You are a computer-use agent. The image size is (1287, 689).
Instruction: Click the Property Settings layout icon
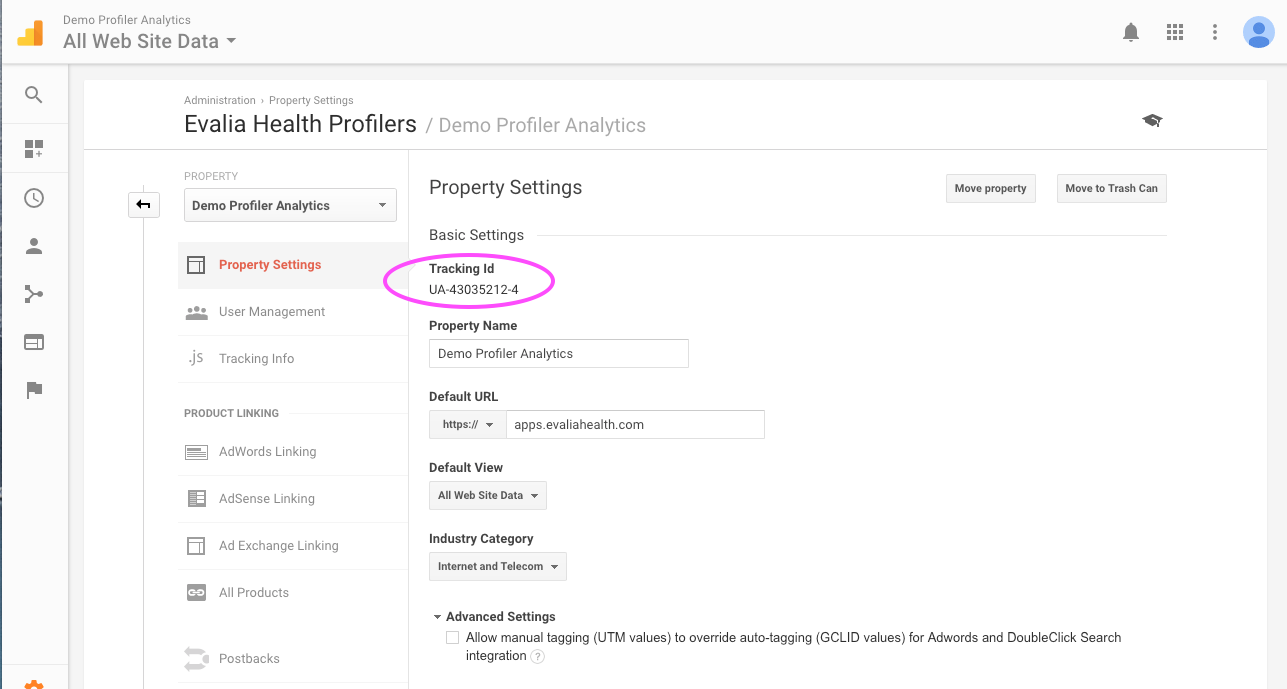(196, 265)
